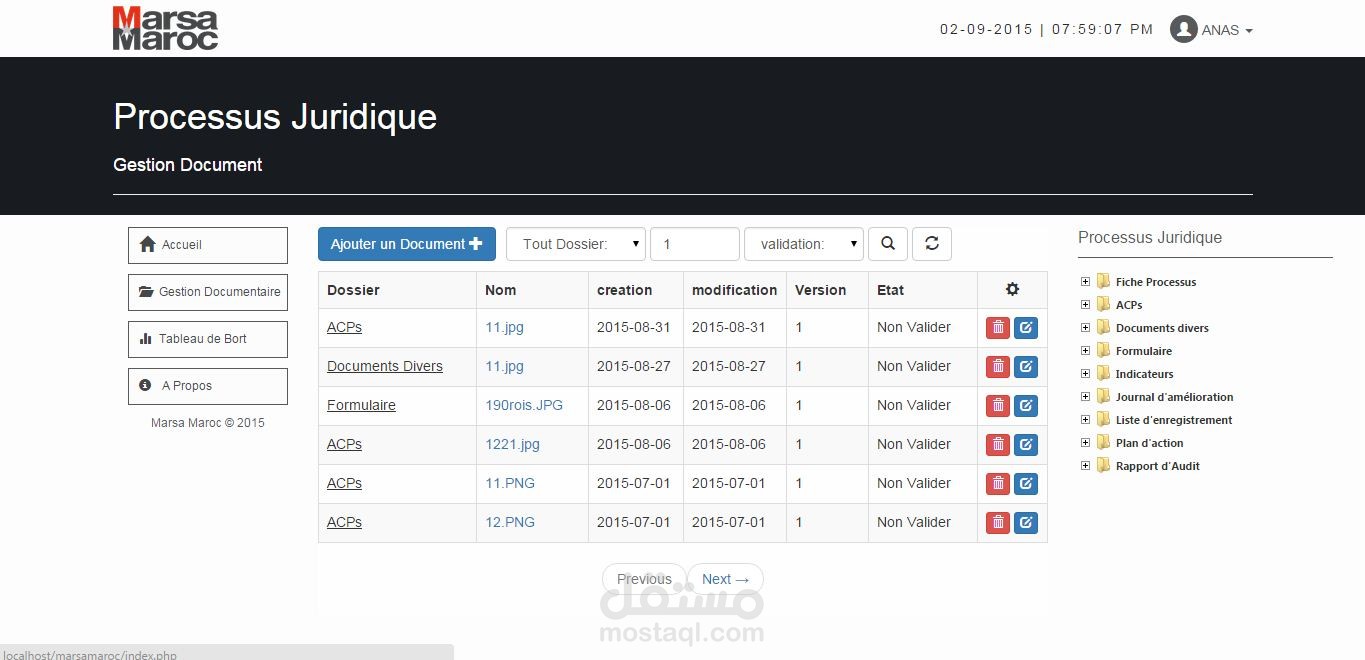
Task: Open the Documents Divers dossier link
Action: [385, 366]
